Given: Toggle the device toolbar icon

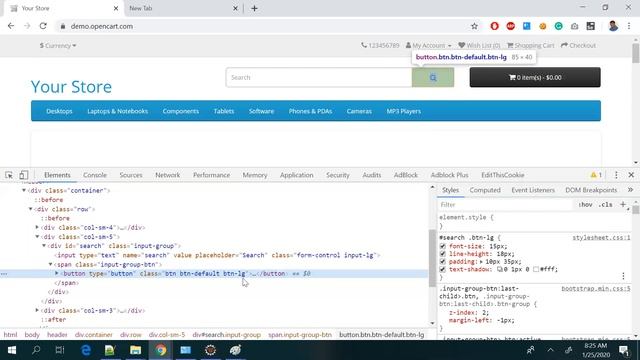Looking at the screenshot, I should pyautogui.click(x=24, y=175).
